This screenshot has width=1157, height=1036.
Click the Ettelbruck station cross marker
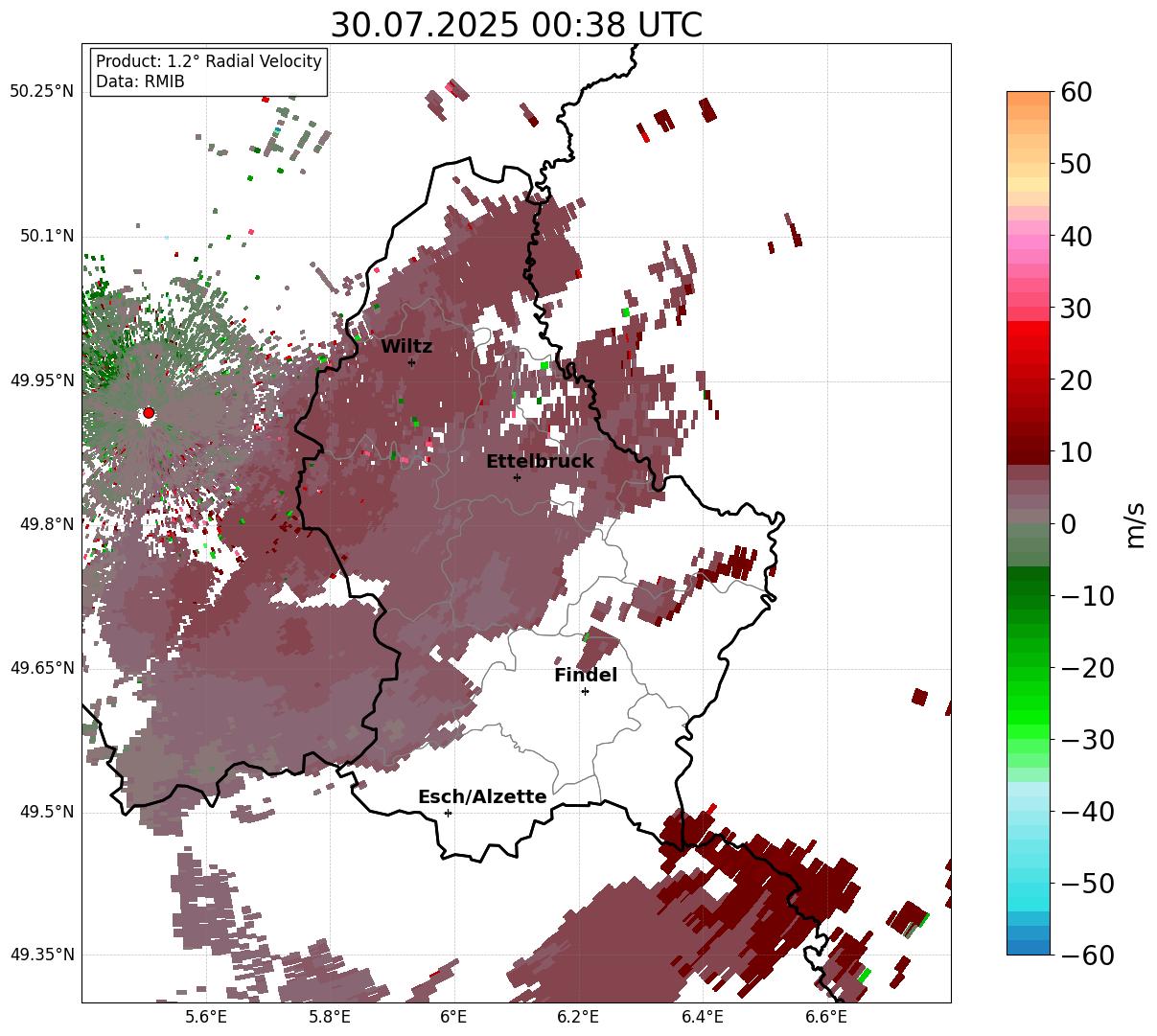517,477
